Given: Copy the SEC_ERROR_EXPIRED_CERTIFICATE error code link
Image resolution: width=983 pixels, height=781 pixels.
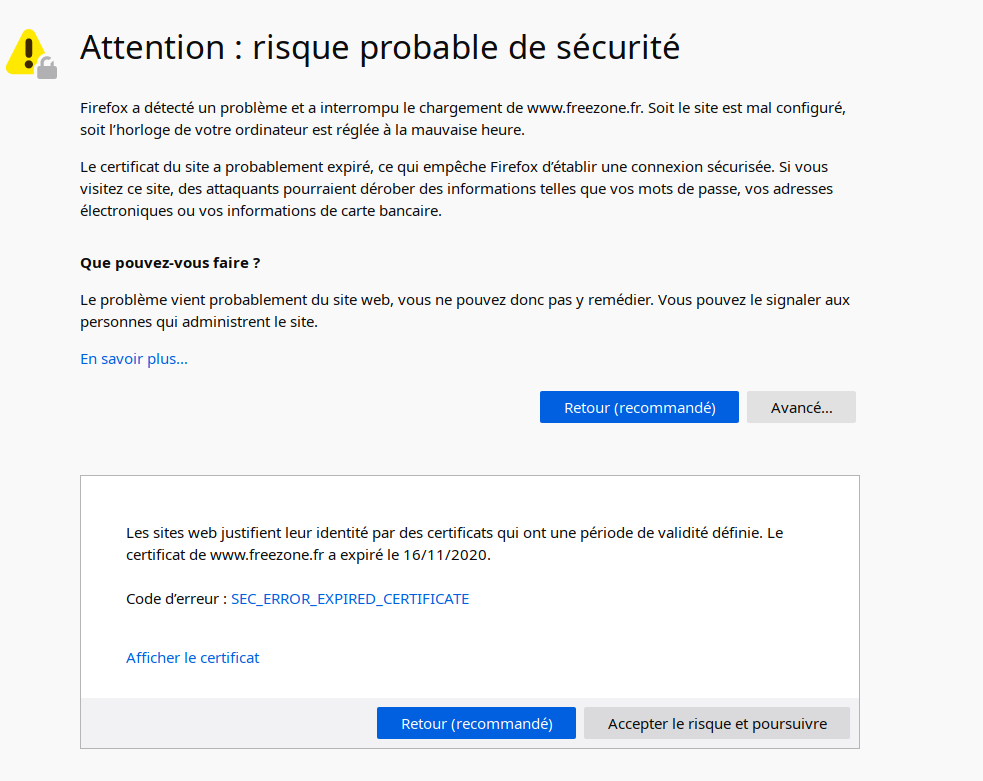Looking at the screenshot, I should [350, 599].
